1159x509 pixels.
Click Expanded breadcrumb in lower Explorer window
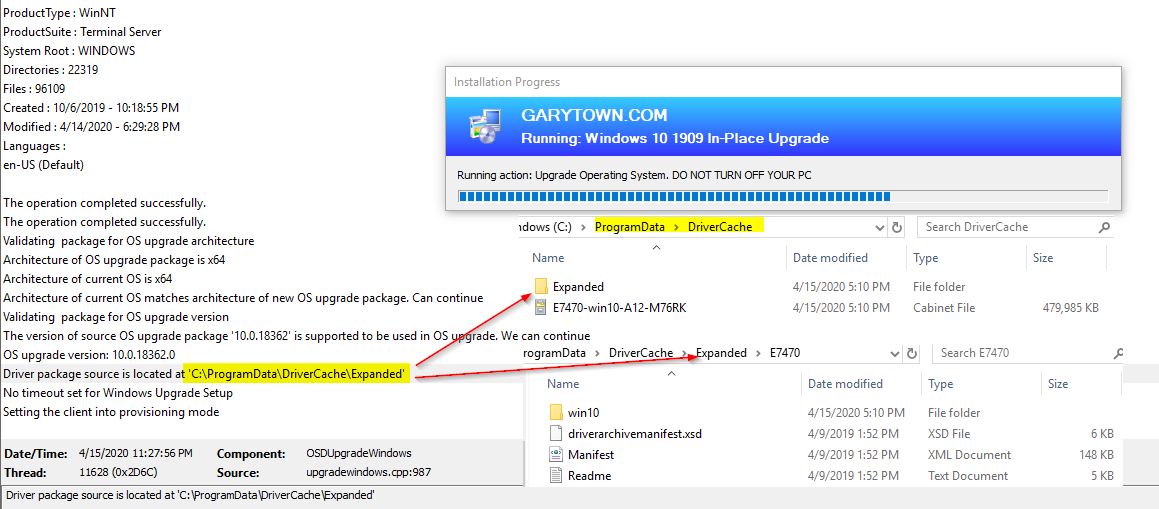[721, 353]
